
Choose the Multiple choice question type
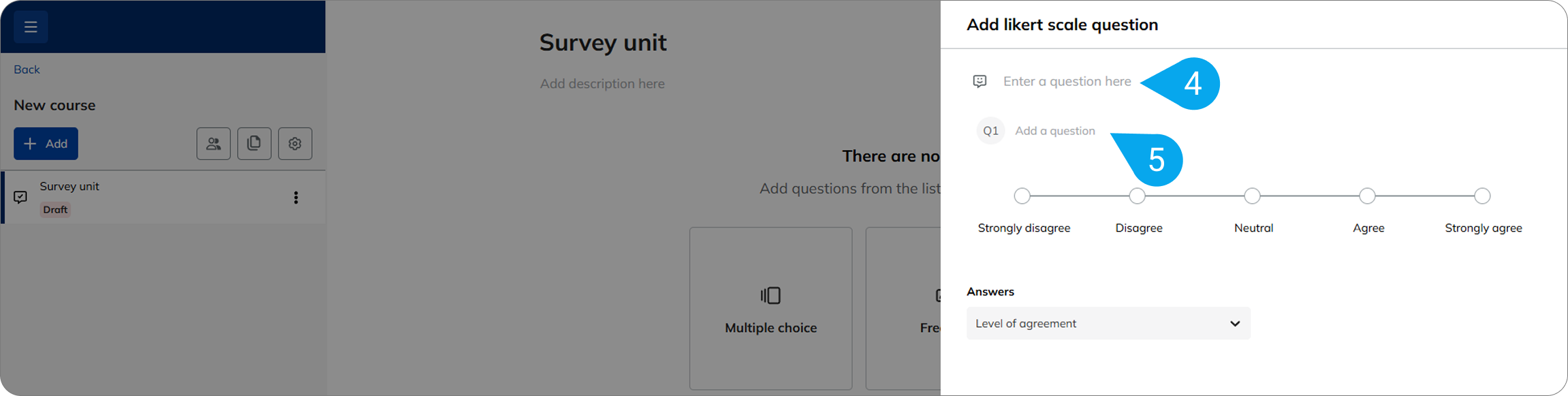tap(770, 328)
